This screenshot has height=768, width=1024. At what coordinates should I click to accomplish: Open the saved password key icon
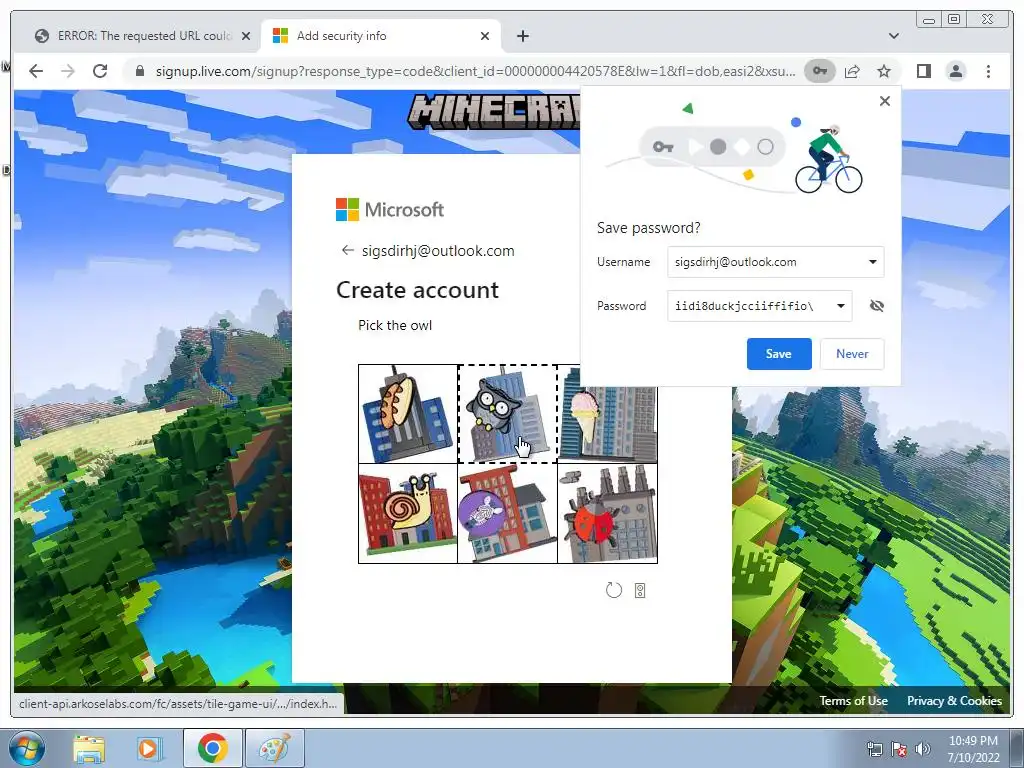coord(820,71)
